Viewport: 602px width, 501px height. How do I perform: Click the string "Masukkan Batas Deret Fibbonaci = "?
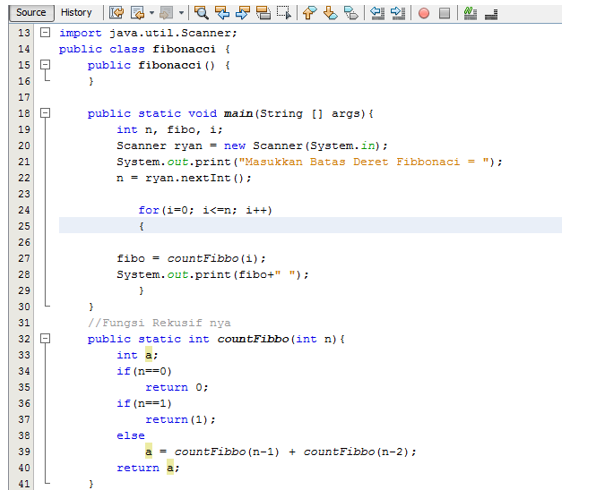pos(364,162)
